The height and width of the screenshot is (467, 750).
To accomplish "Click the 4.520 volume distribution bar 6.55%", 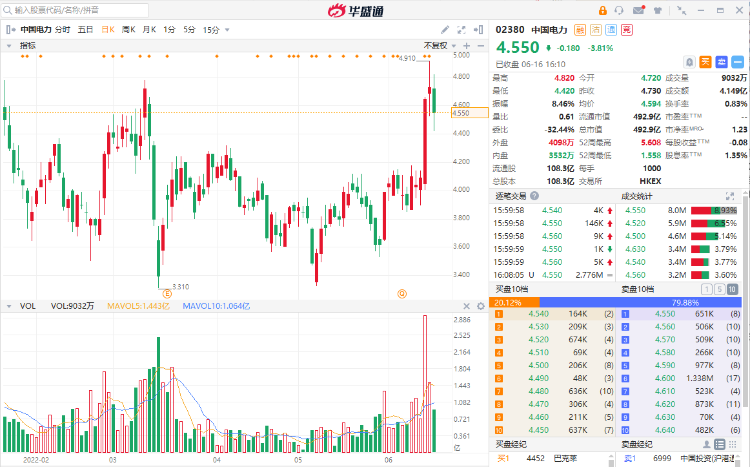I will [714, 223].
